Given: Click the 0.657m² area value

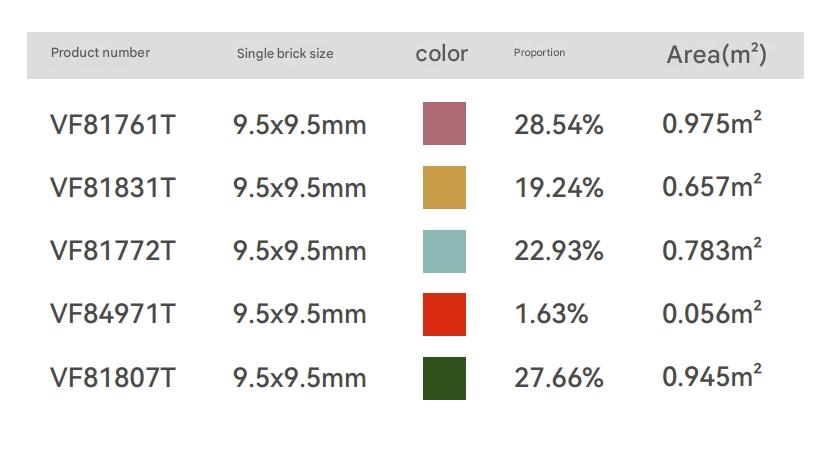Looking at the screenshot, I should click(712, 187).
